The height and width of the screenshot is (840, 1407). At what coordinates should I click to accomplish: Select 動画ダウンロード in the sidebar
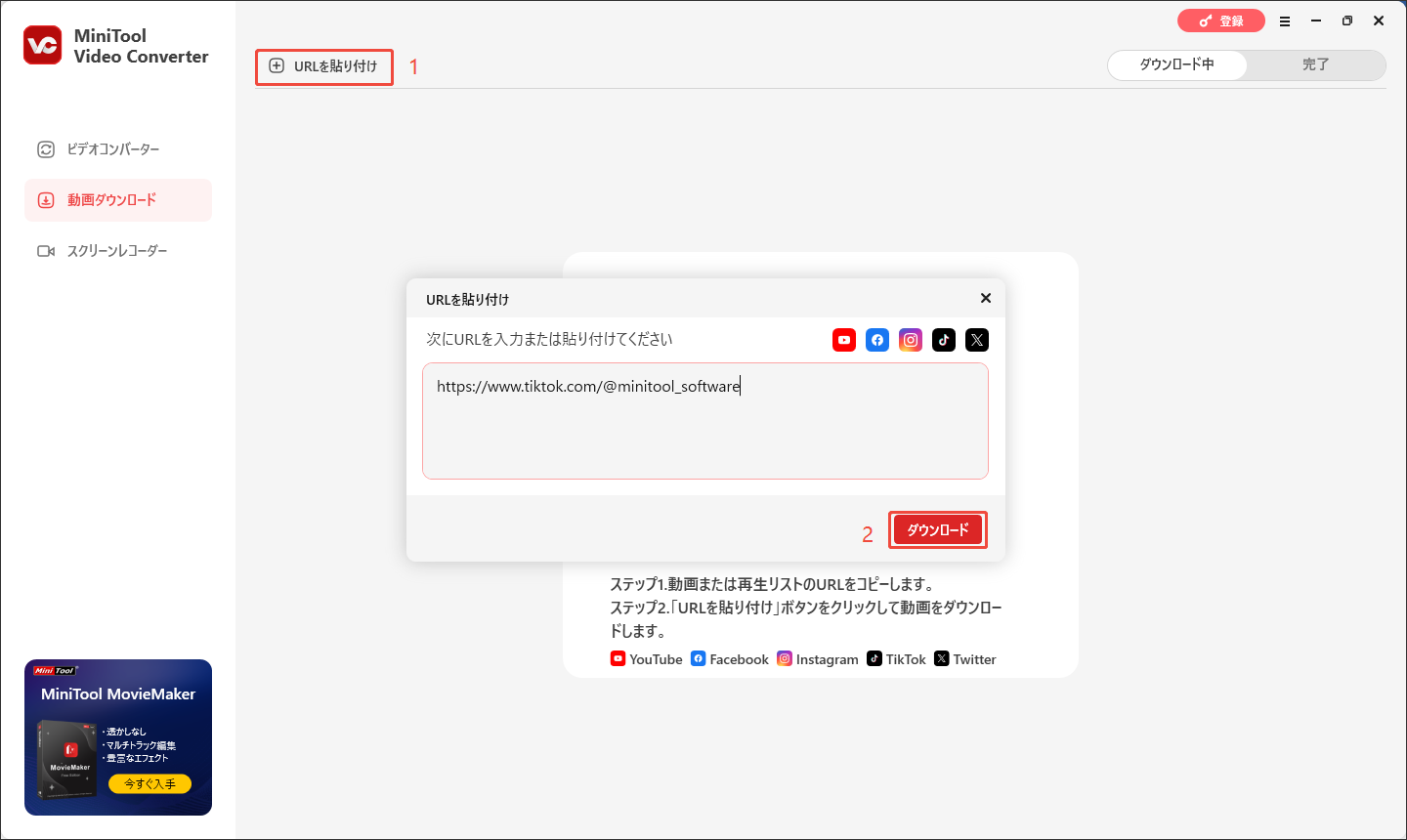(x=118, y=200)
